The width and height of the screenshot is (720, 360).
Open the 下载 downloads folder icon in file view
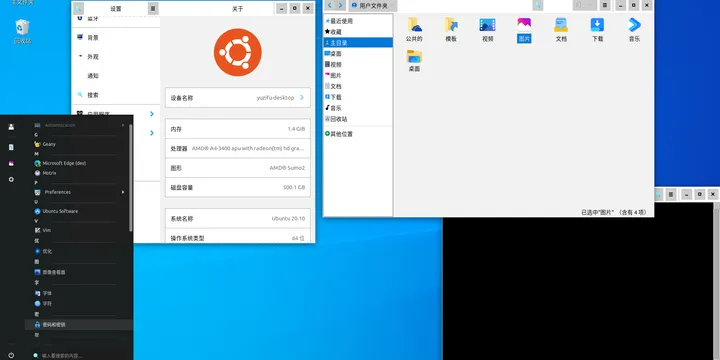pos(597,30)
